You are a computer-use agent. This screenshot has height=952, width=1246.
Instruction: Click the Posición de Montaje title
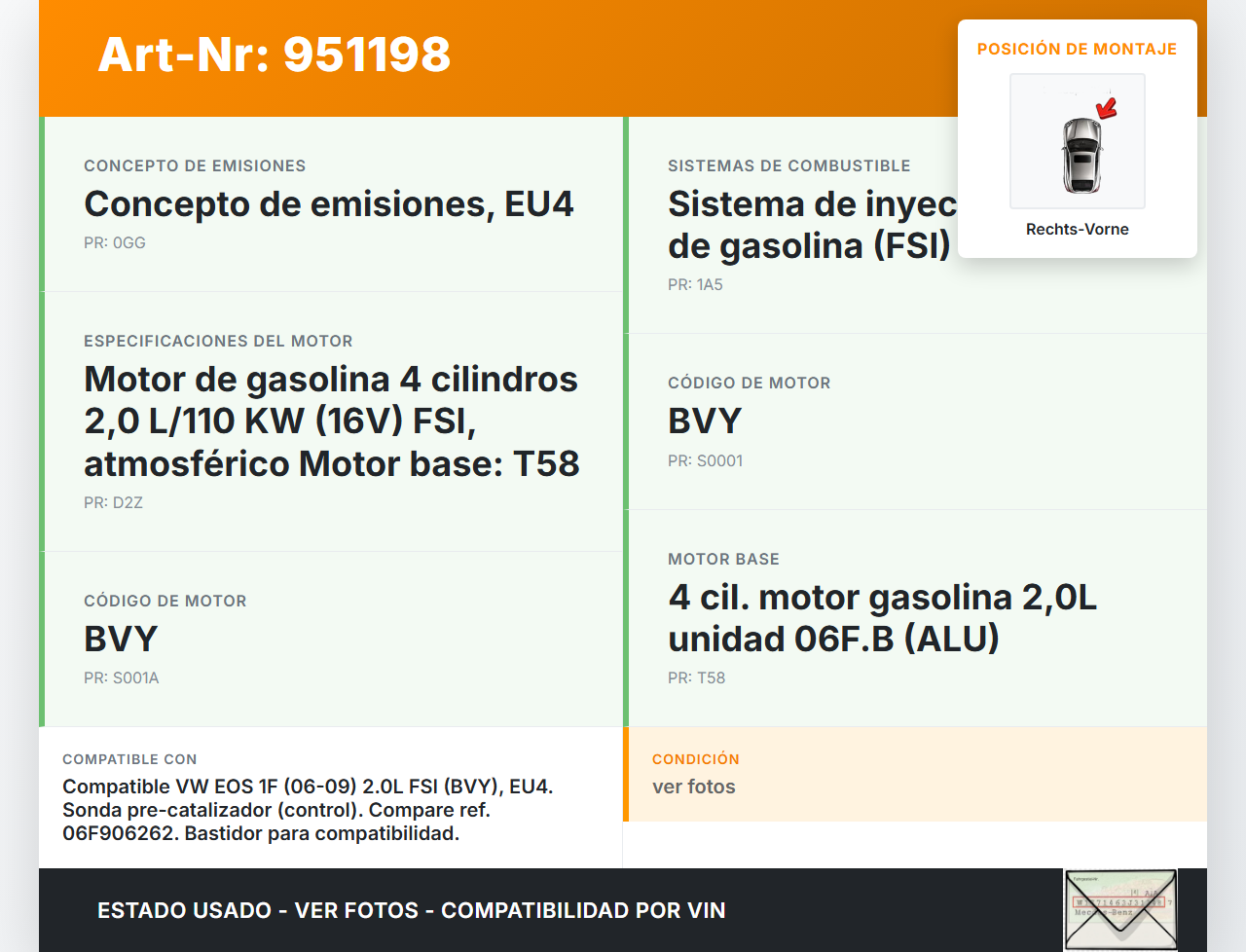click(x=1077, y=49)
